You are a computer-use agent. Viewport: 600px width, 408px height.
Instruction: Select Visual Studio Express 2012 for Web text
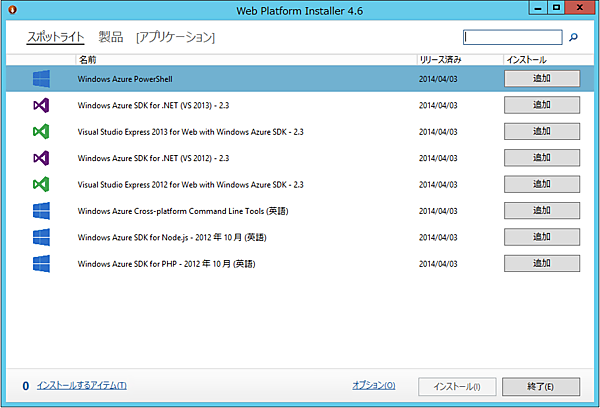coord(191,185)
